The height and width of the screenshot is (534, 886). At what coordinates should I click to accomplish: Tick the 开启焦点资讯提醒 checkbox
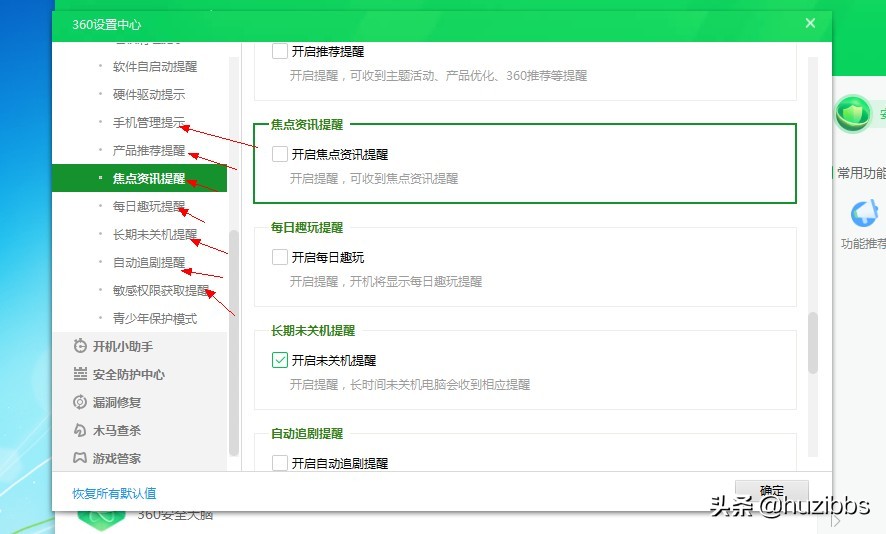(280, 154)
